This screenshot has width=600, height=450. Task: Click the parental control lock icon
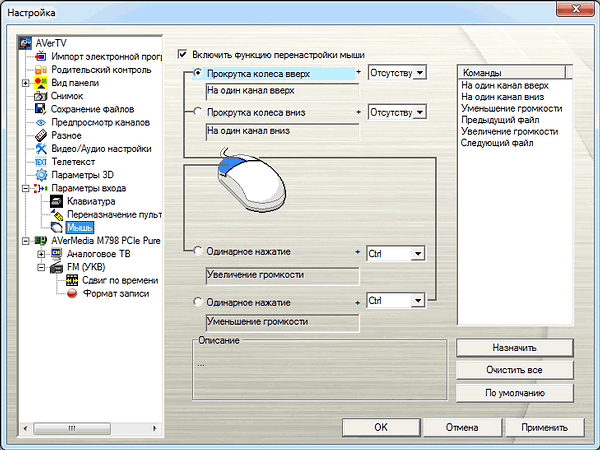(x=41, y=70)
